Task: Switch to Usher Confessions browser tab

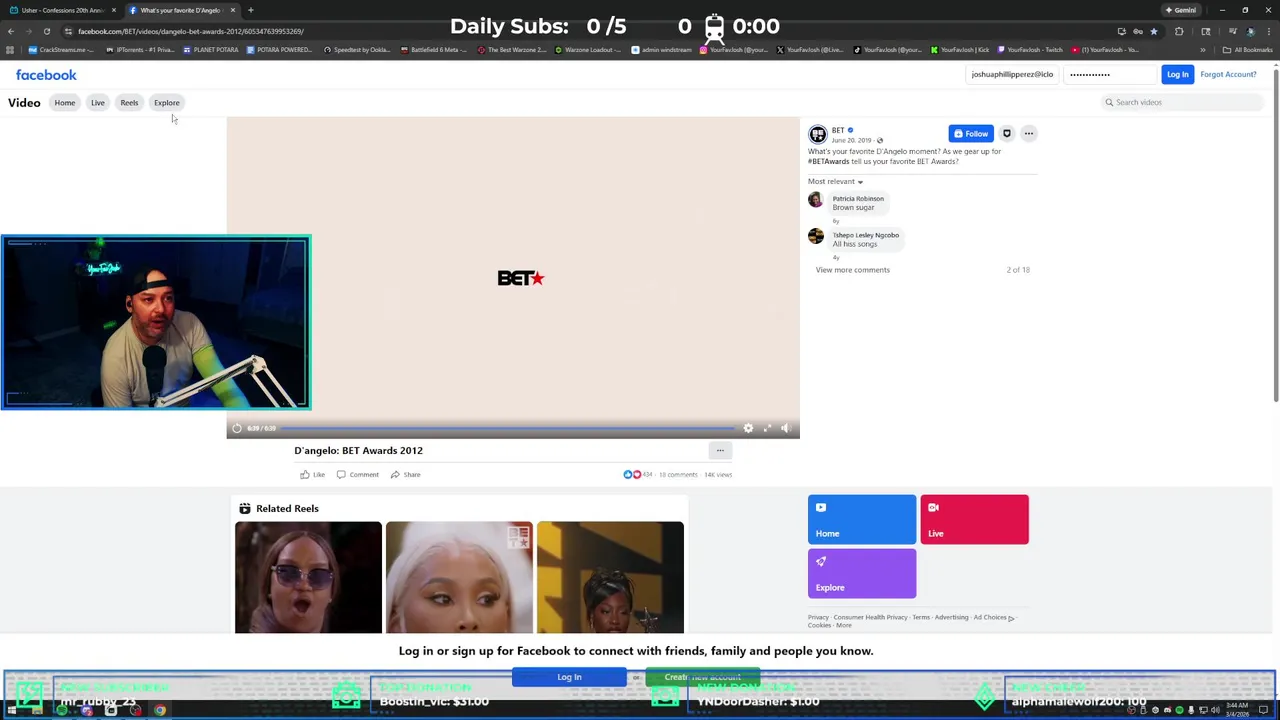Action: tap(63, 10)
